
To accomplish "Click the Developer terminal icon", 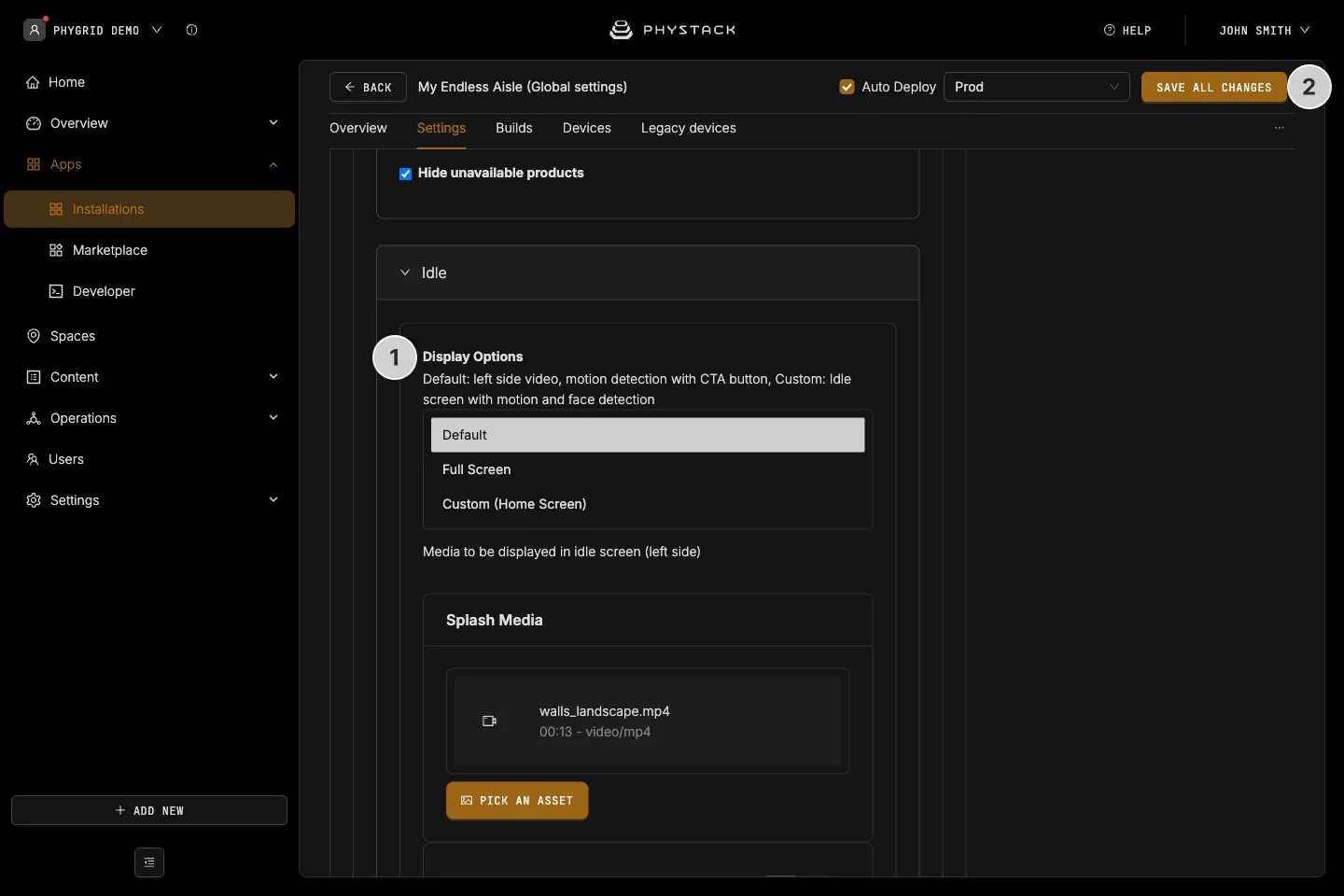I will tap(56, 291).
